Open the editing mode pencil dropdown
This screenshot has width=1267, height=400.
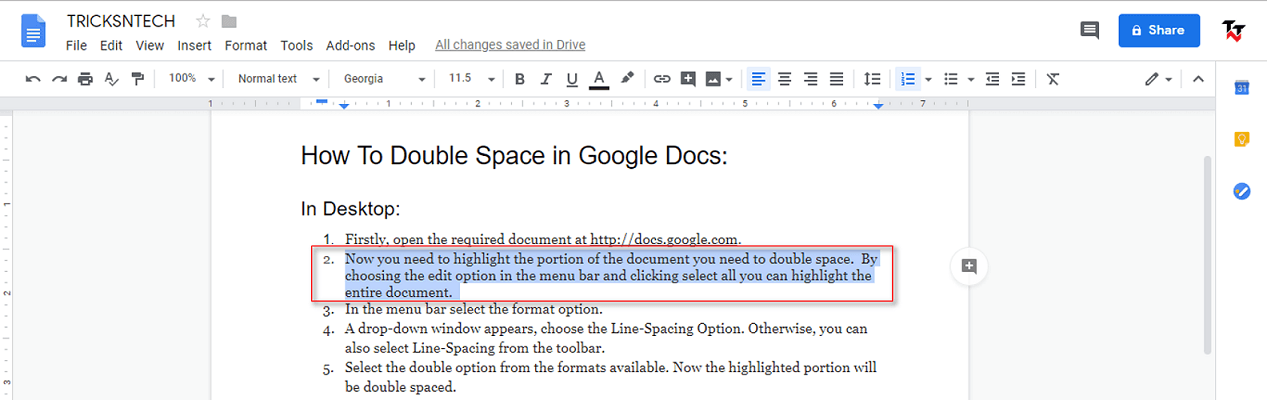1158,79
